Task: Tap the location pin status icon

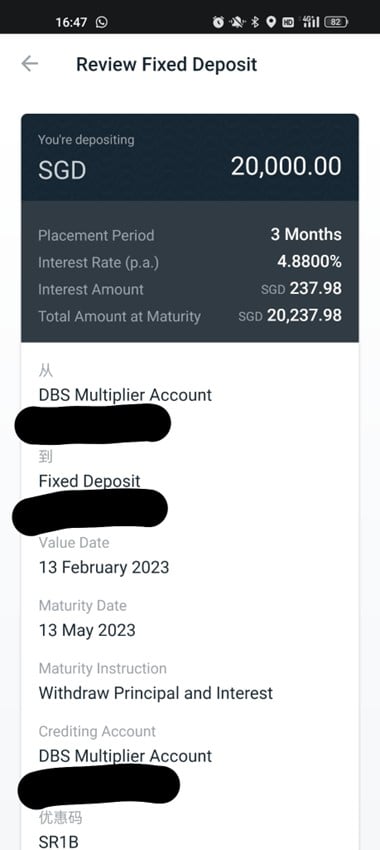Action: tap(271, 22)
